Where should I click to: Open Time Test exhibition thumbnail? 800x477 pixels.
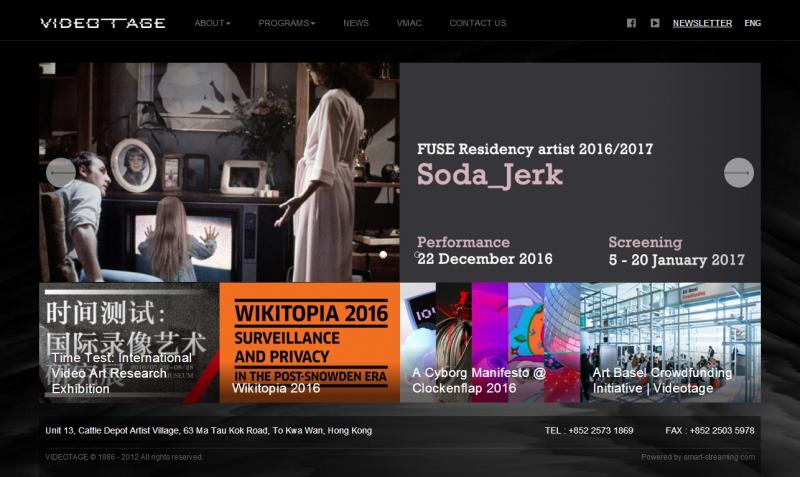tap(129, 343)
